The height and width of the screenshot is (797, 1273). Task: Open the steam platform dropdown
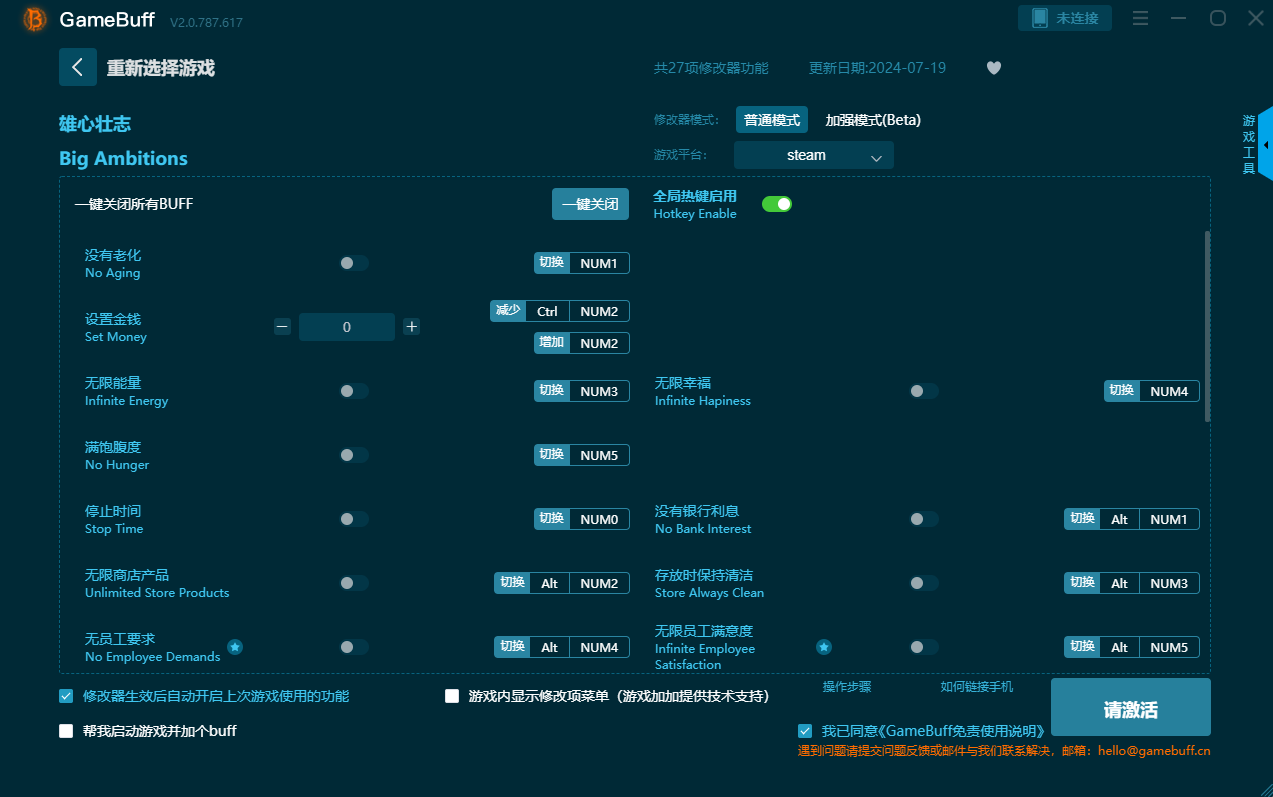tap(814, 155)
